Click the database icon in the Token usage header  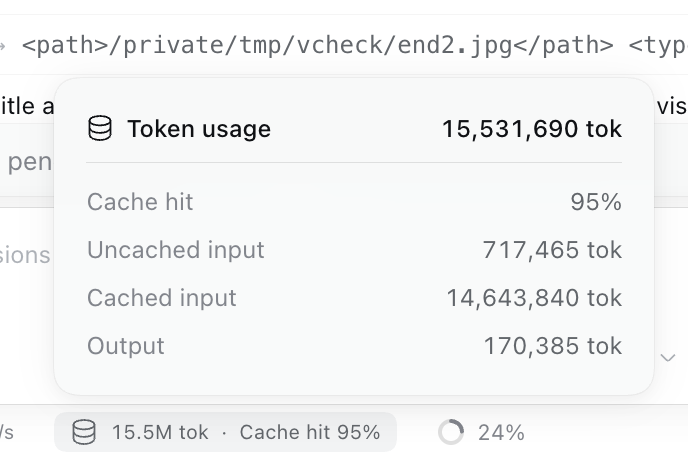[x=100, y=128]
